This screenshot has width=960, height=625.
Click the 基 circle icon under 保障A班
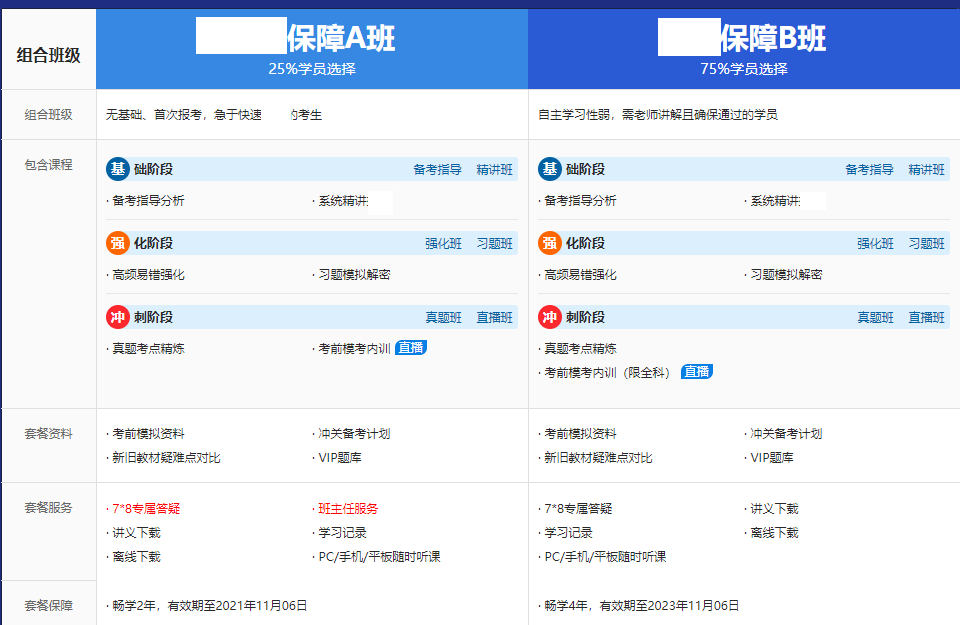118,169
